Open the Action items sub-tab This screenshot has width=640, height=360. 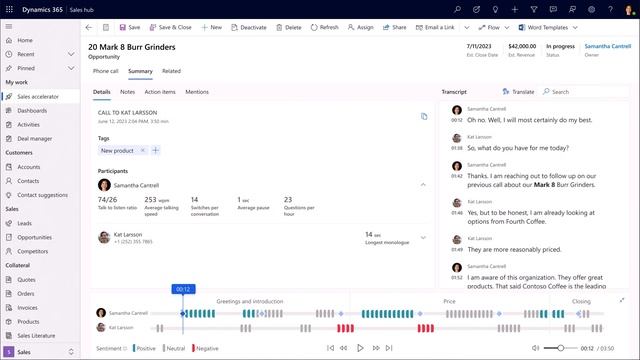point(160,92)
